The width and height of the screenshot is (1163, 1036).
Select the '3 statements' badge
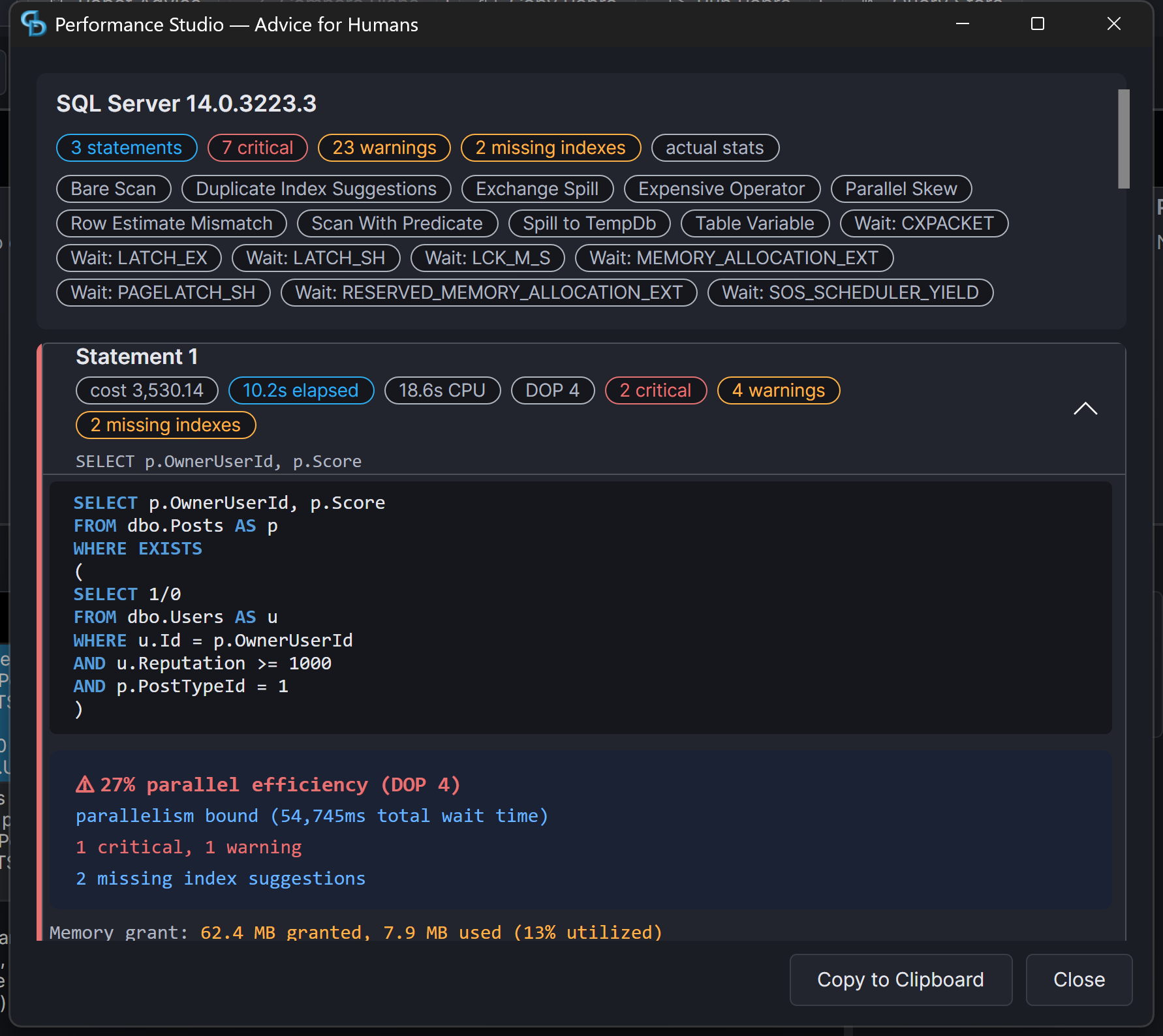[127, 147]
